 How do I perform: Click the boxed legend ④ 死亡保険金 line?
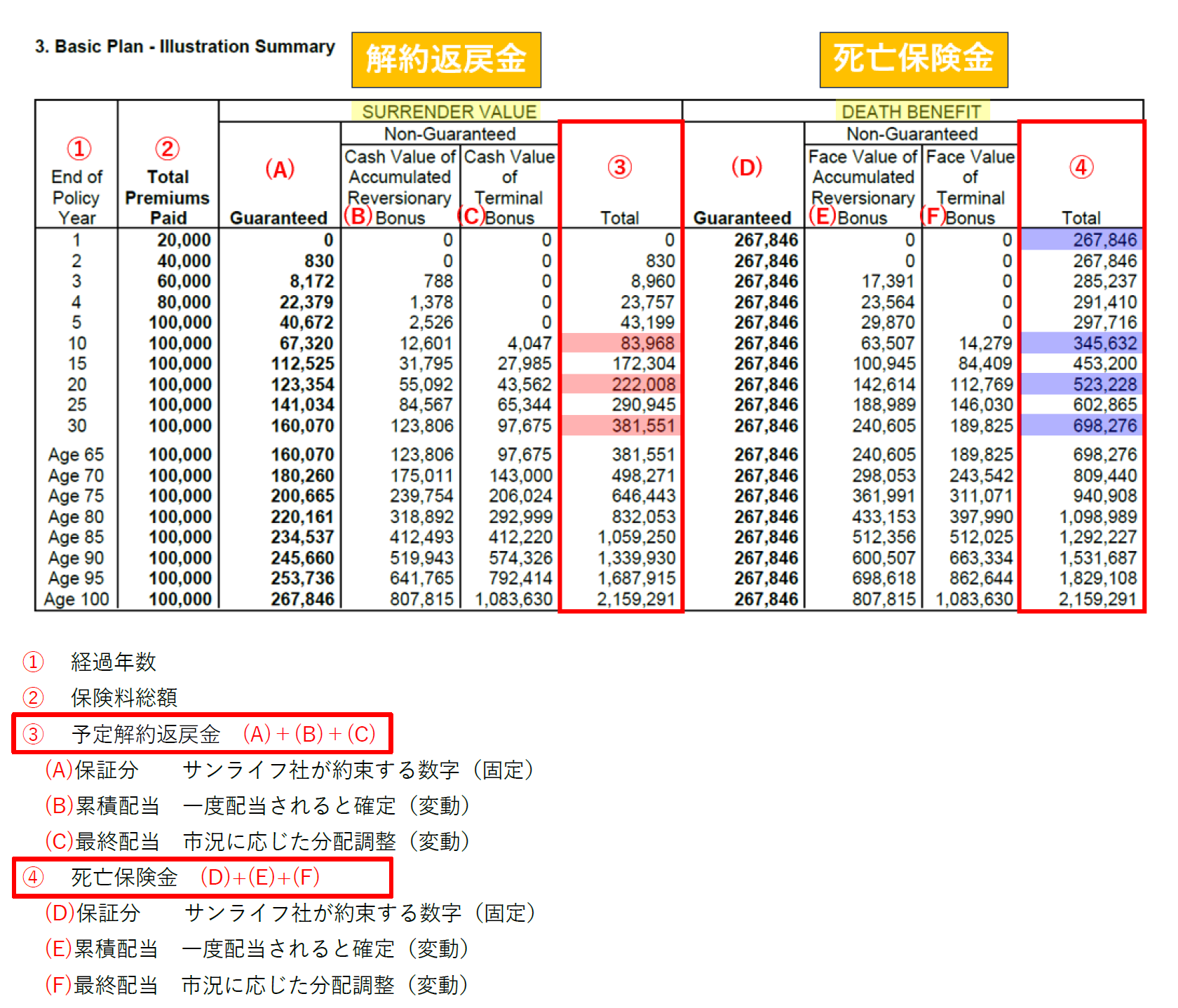click(x=202, y=877)
